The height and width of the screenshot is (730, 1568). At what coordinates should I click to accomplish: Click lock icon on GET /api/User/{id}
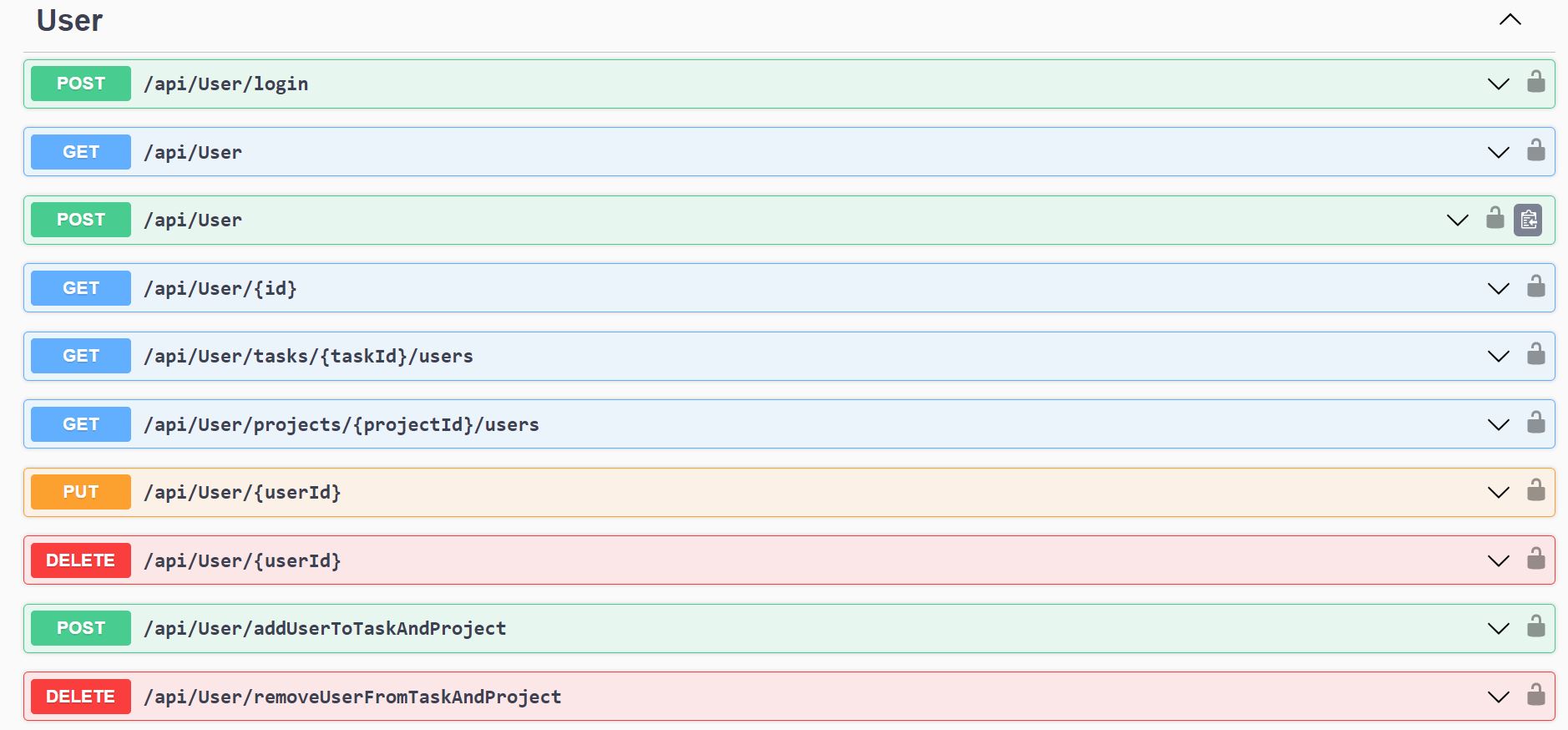(1535, 287)
